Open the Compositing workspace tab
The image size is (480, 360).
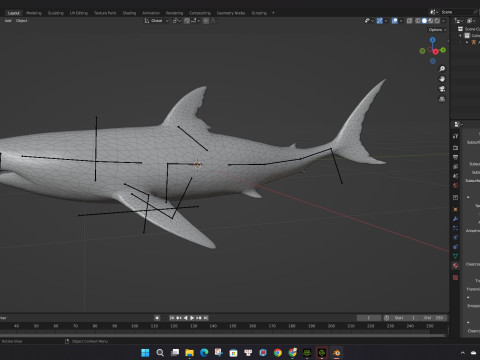200,13
